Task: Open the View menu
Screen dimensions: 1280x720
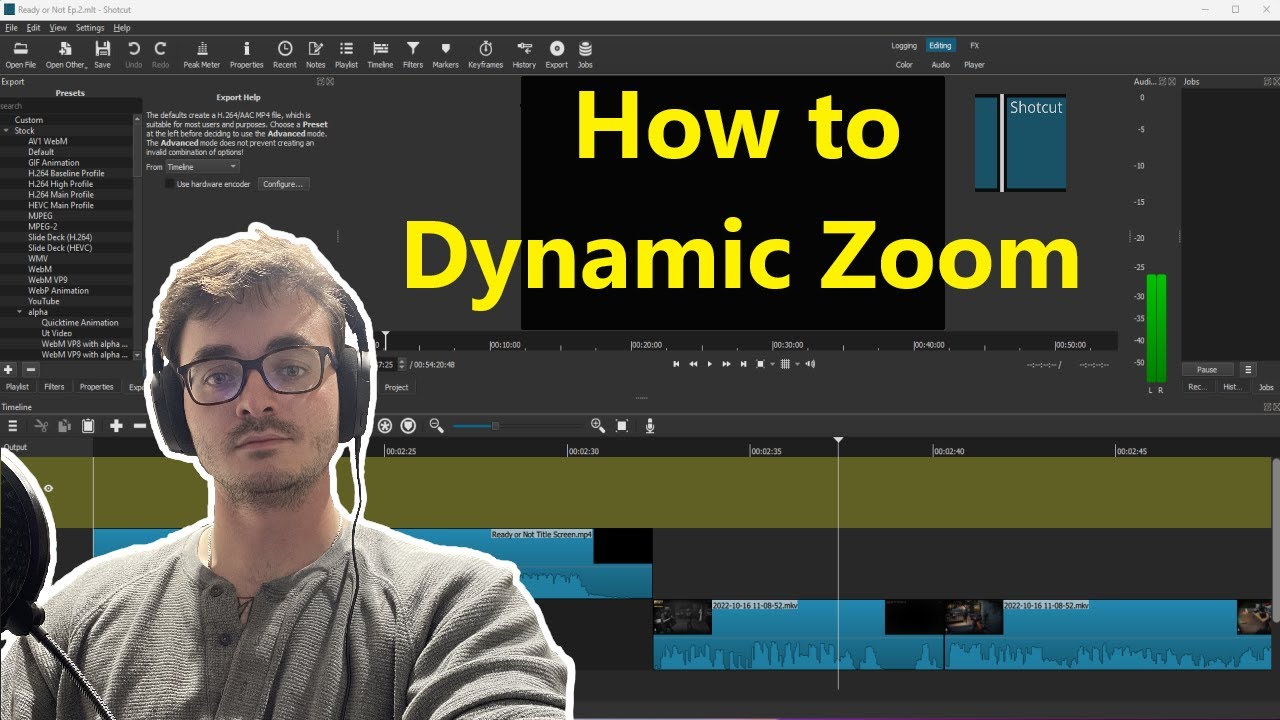Action: pyautogui.click(x=58, y=28)
